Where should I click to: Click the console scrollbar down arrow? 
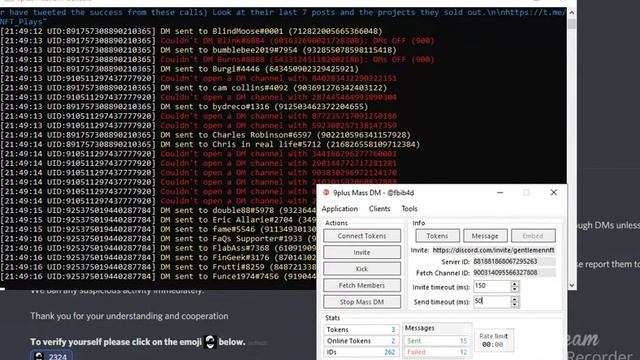[572, 285]
